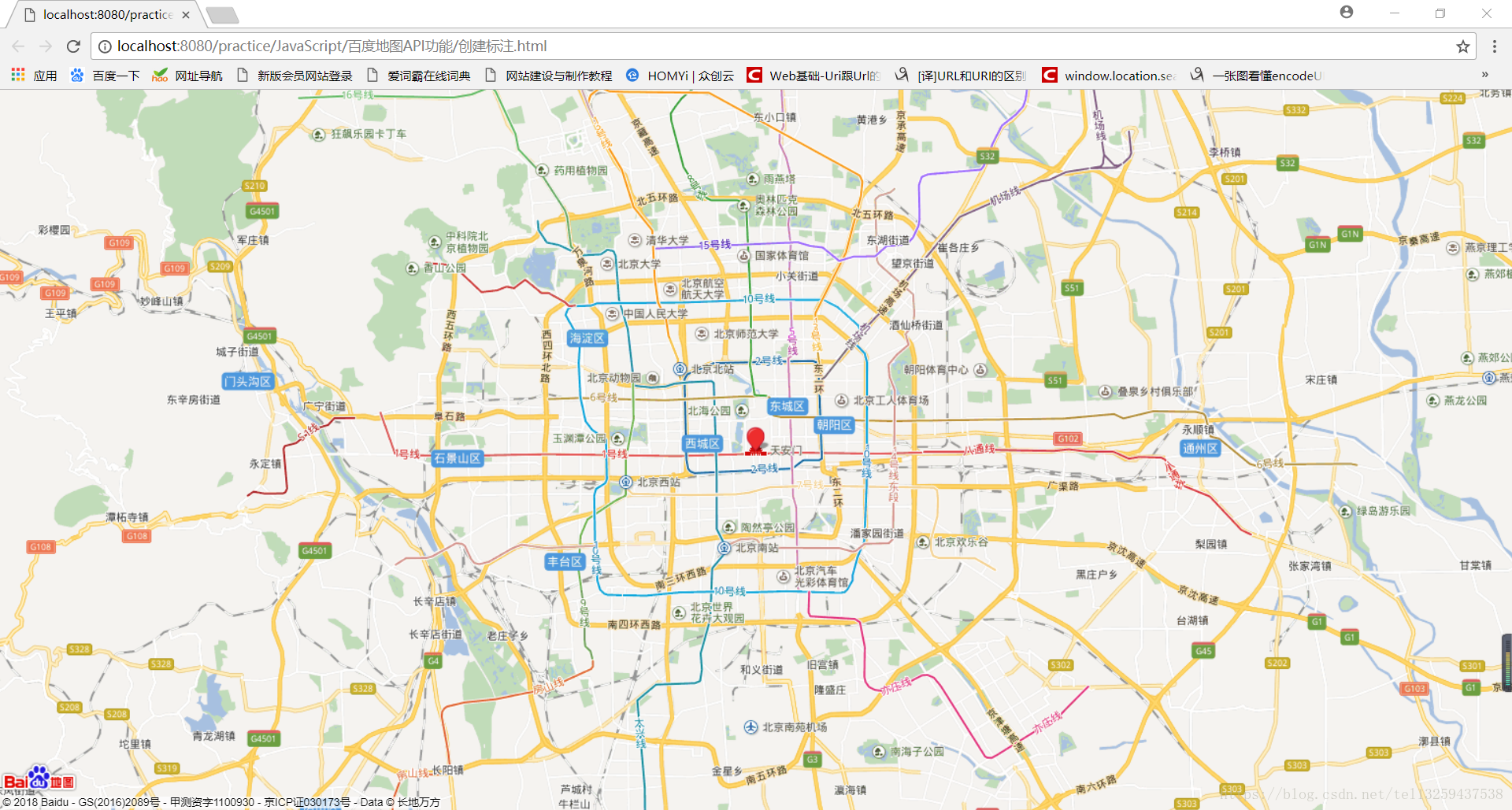Click the 门头沟区 district label
Screen dimensions: 1512x810
pyautogui.click(x=247, y=381)
